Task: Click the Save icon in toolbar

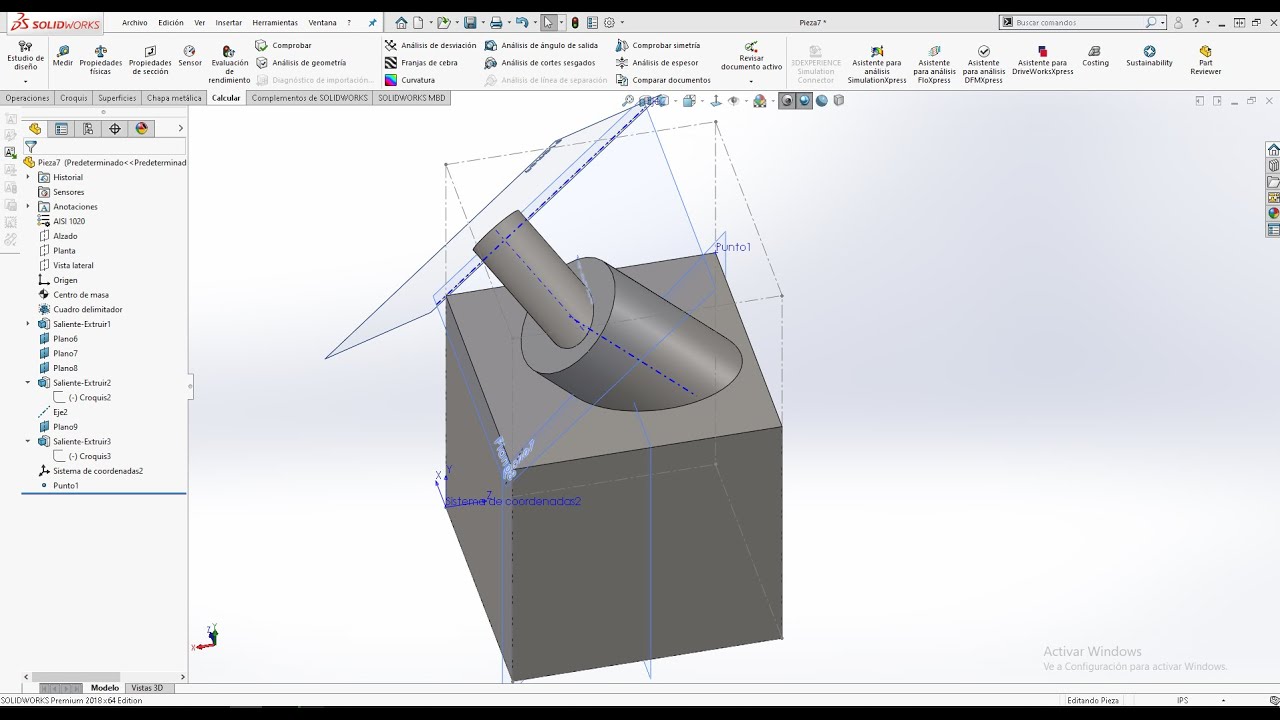Action: 469,22
